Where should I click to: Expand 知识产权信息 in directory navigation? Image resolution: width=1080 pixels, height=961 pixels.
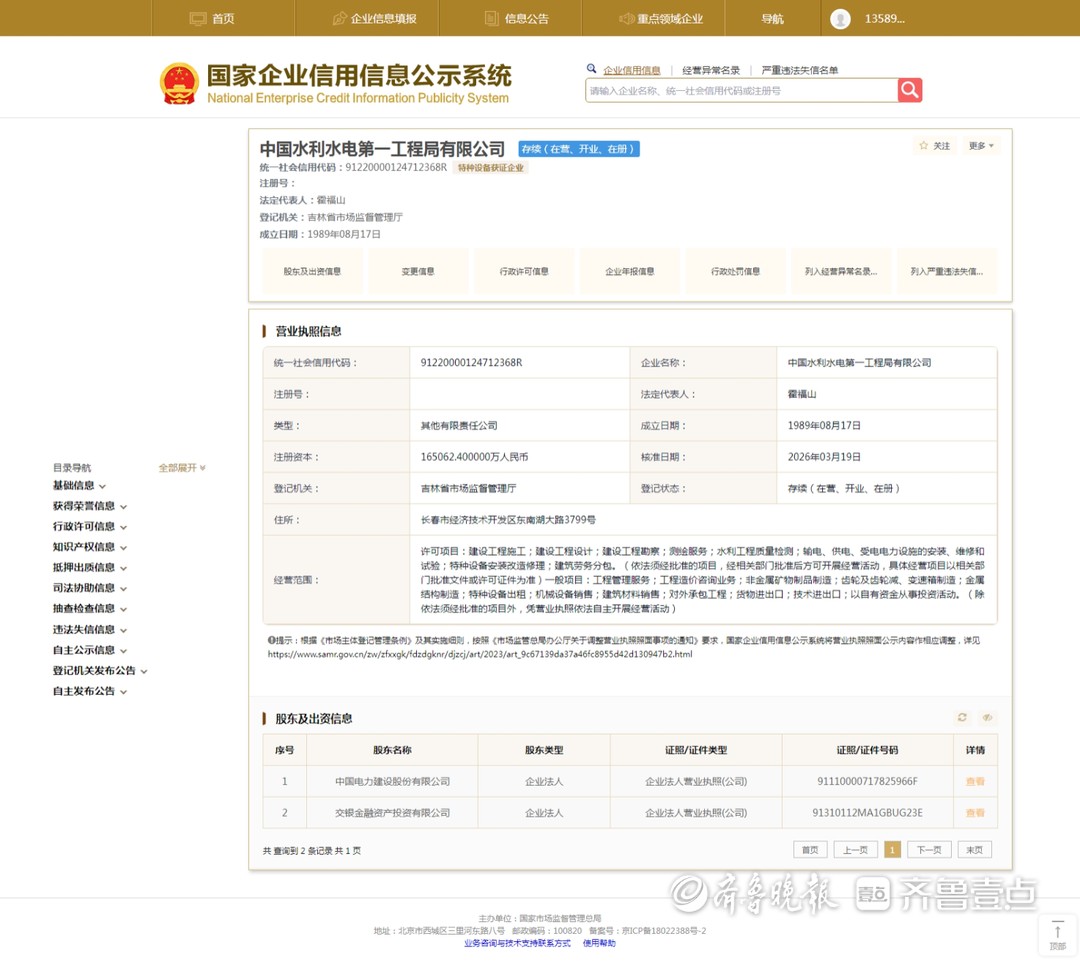90,548
